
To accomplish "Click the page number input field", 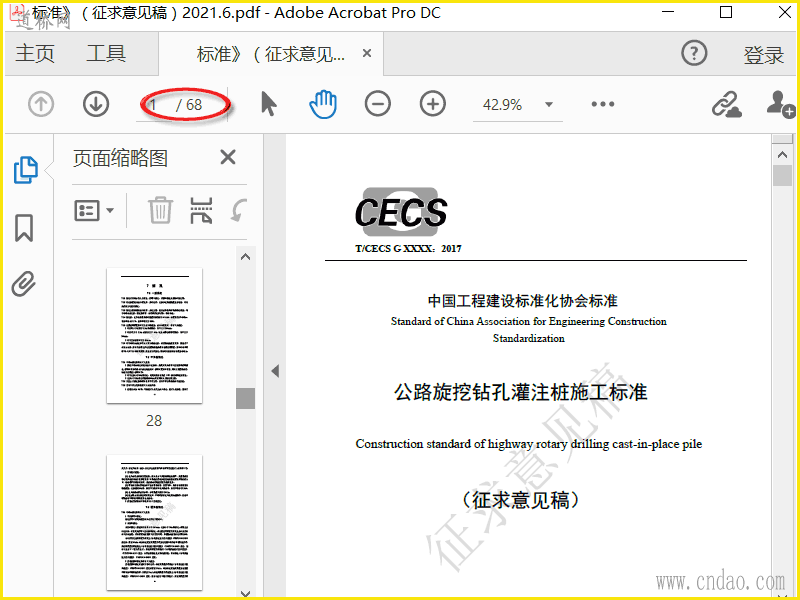I will coord(155,105).
